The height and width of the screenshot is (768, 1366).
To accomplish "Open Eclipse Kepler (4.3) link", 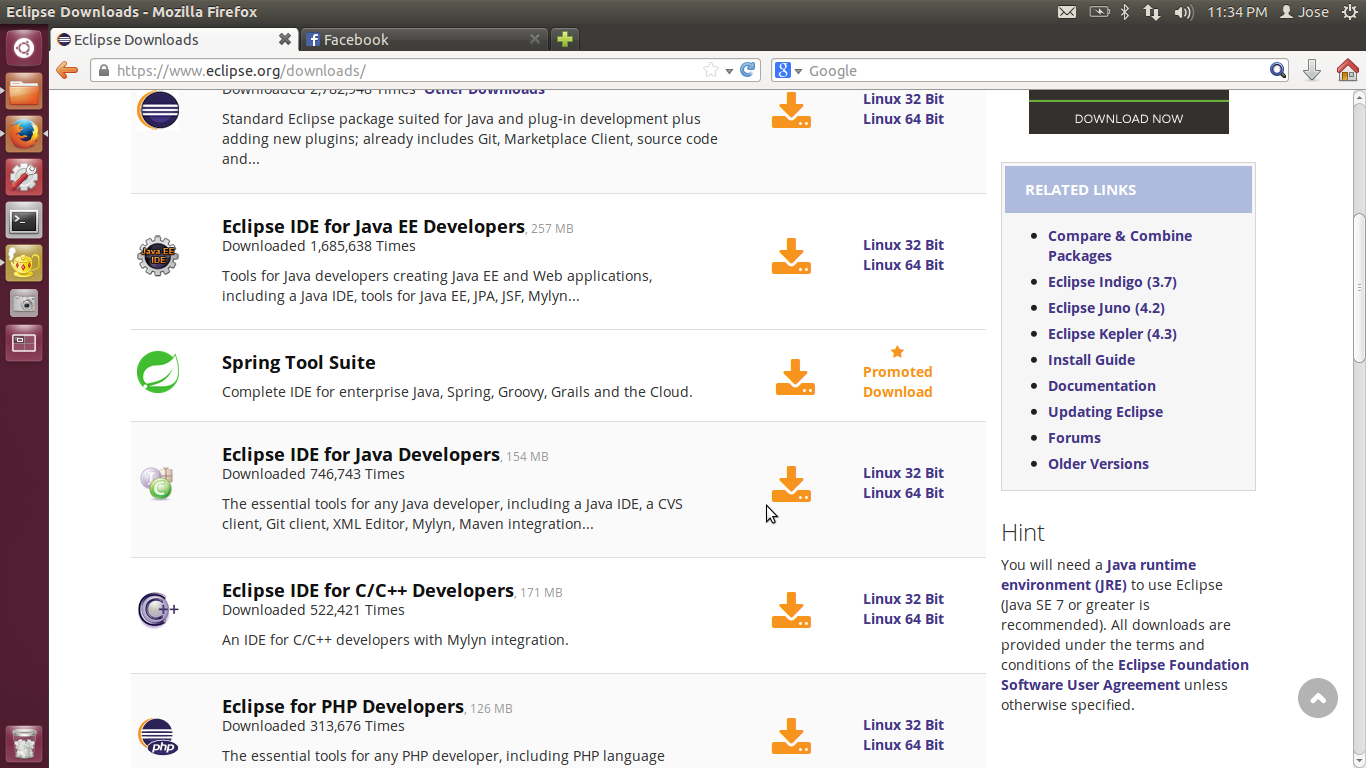I will click(x=1112, y=334).
